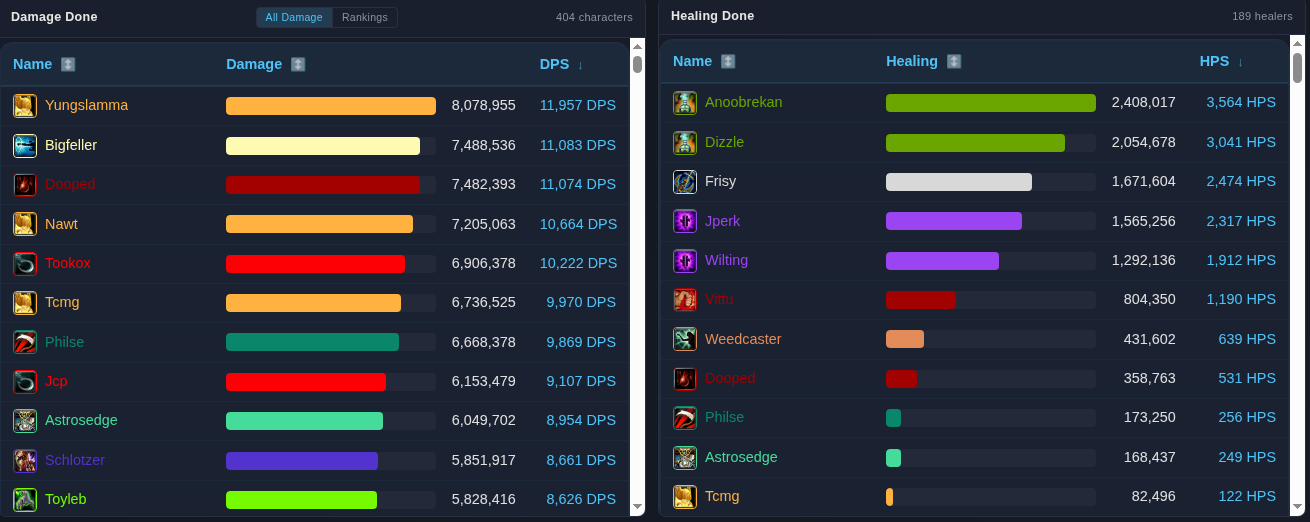
Task: Open Dizzle's healer name link
Action: 724,142
